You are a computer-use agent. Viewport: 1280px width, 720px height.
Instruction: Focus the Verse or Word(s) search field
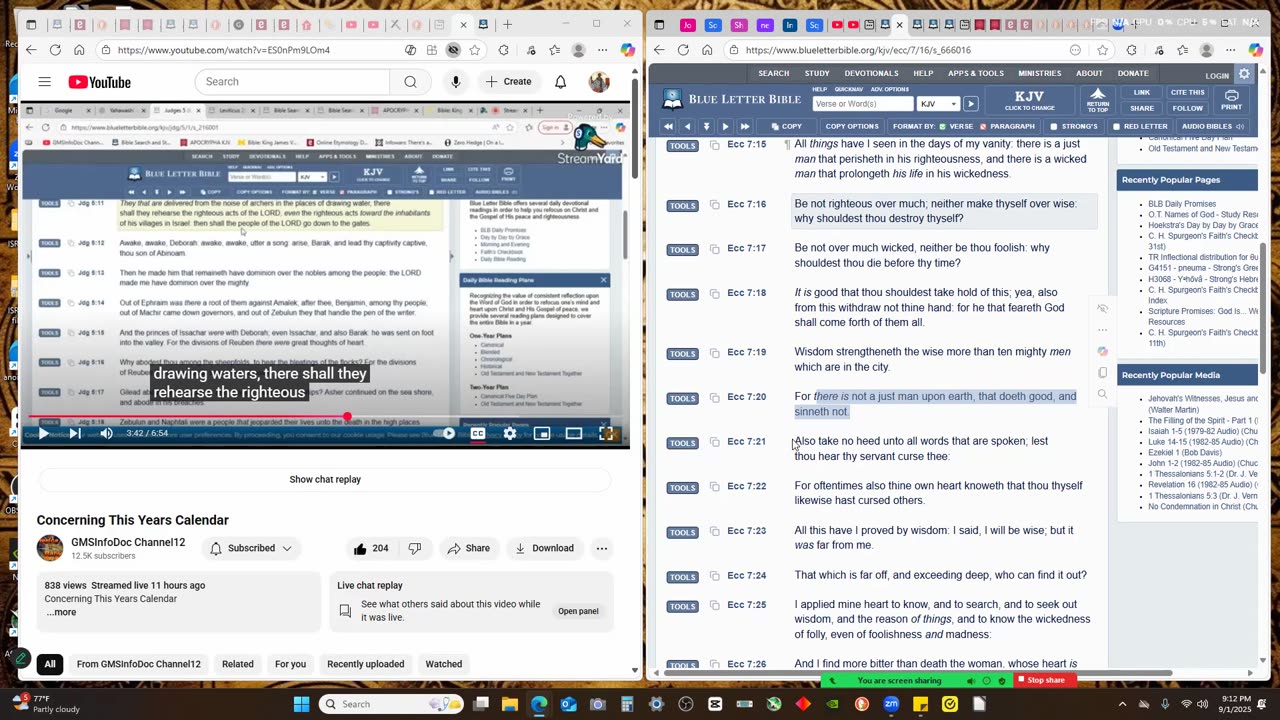(863, 104)
